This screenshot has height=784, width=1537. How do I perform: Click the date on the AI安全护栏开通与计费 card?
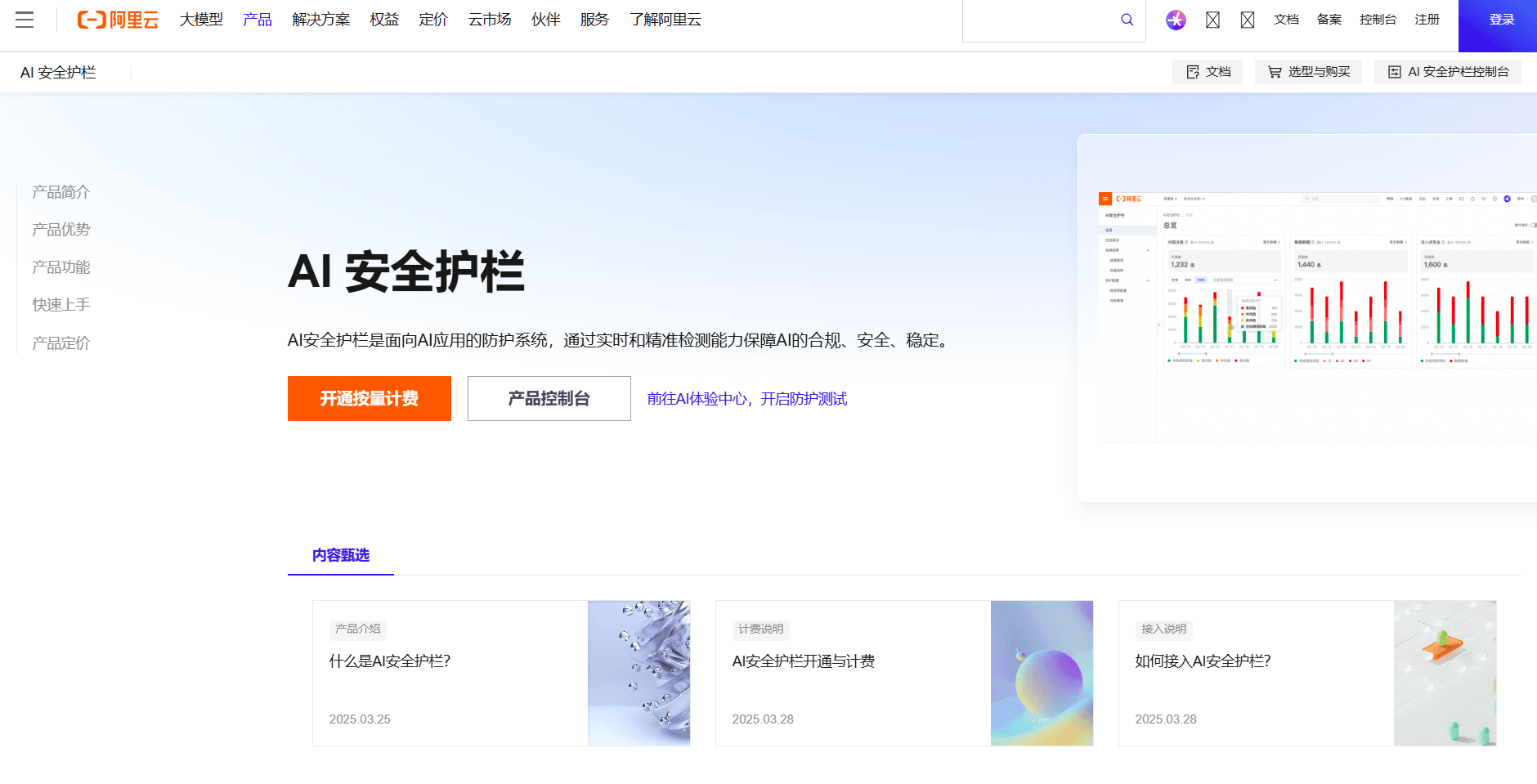(x=763, y=719)
